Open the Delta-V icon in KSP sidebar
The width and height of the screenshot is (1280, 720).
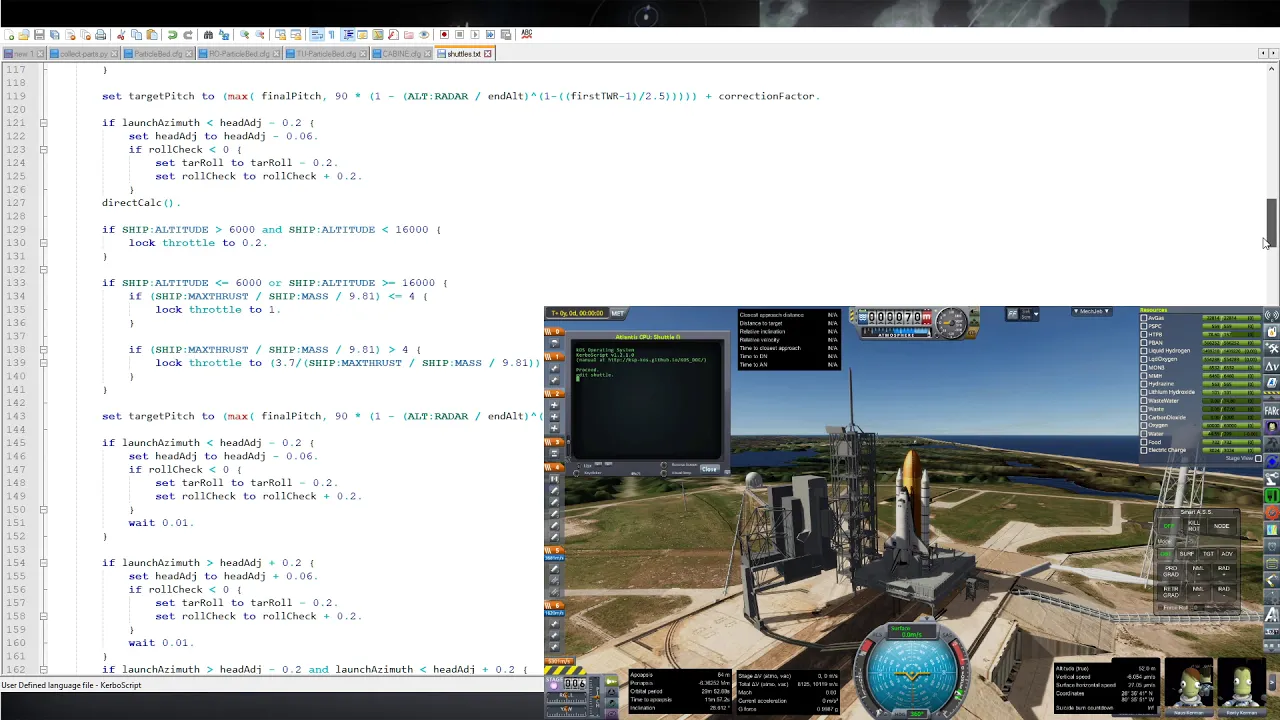1272,365
